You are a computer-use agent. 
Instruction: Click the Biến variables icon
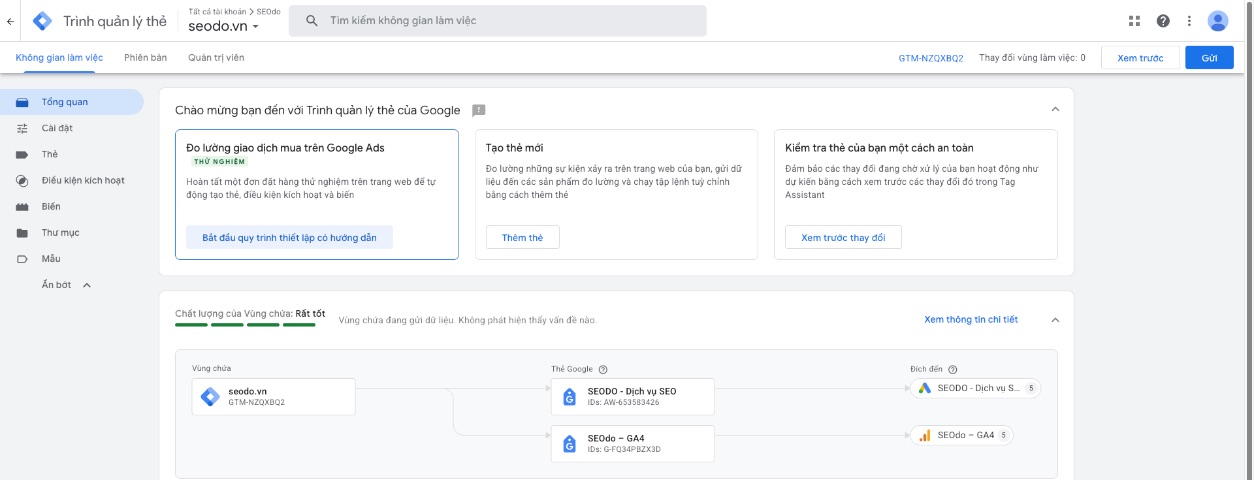(x=22, y=207)
